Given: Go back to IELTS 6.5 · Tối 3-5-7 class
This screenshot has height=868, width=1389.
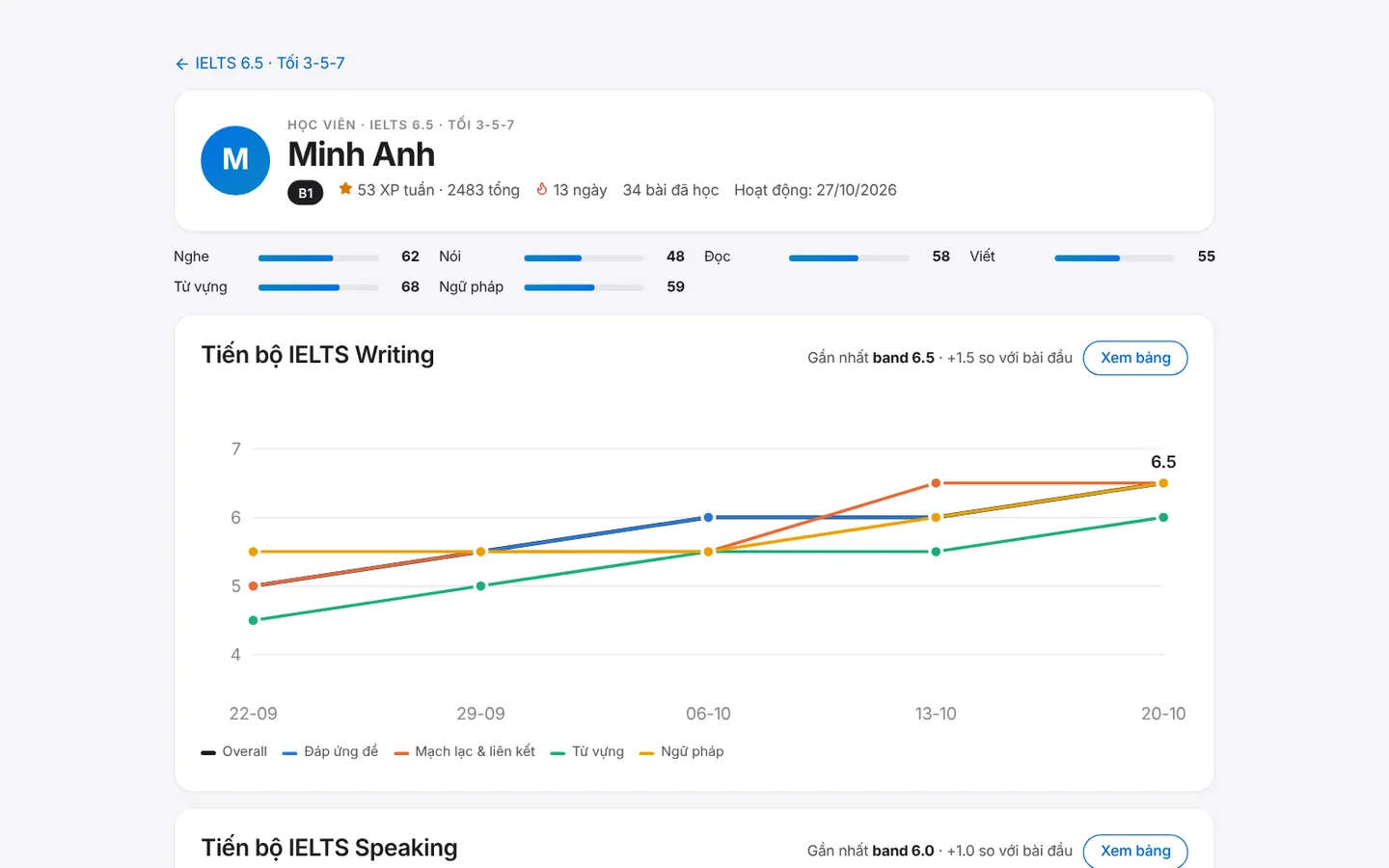Looking at the screenshot, I should tap(259, 64).
